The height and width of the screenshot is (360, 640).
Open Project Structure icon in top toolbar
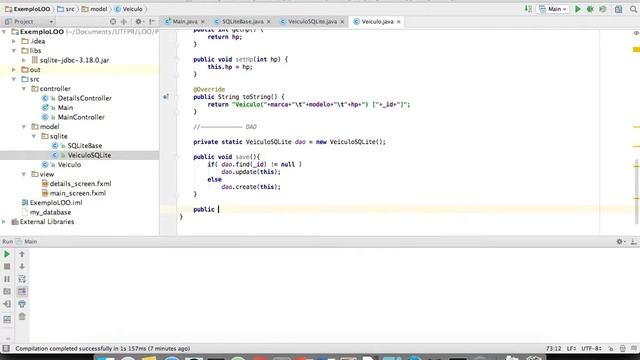[619, 9]
